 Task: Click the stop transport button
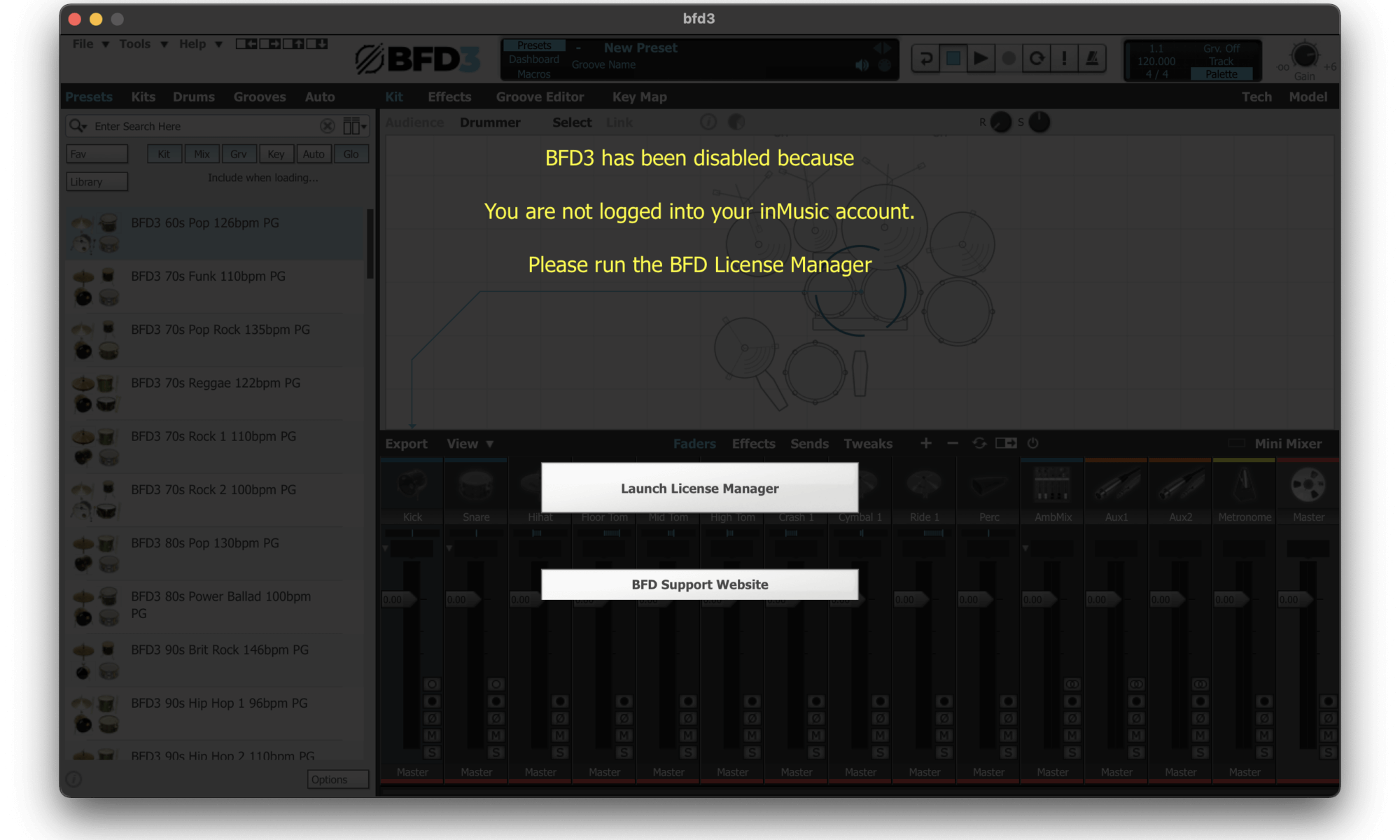(x=953, y=58)
